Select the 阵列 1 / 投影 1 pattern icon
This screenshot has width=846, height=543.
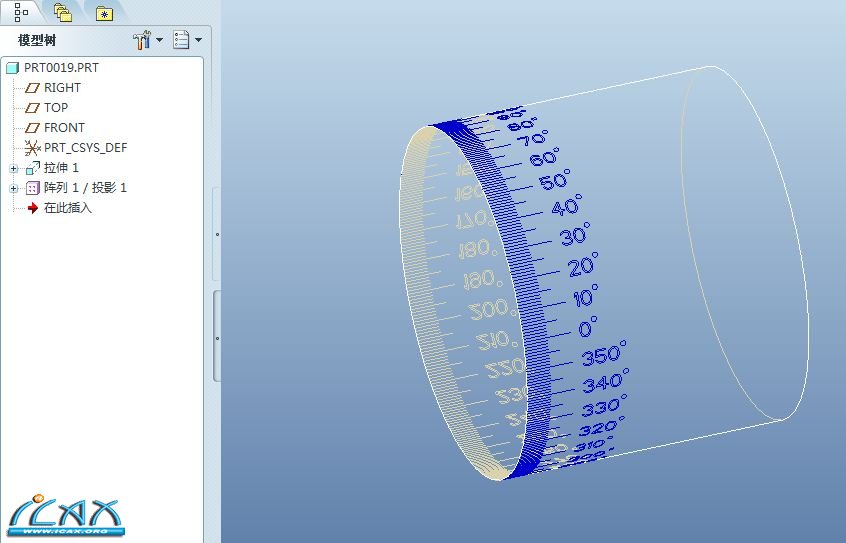(x=33, y=188)
